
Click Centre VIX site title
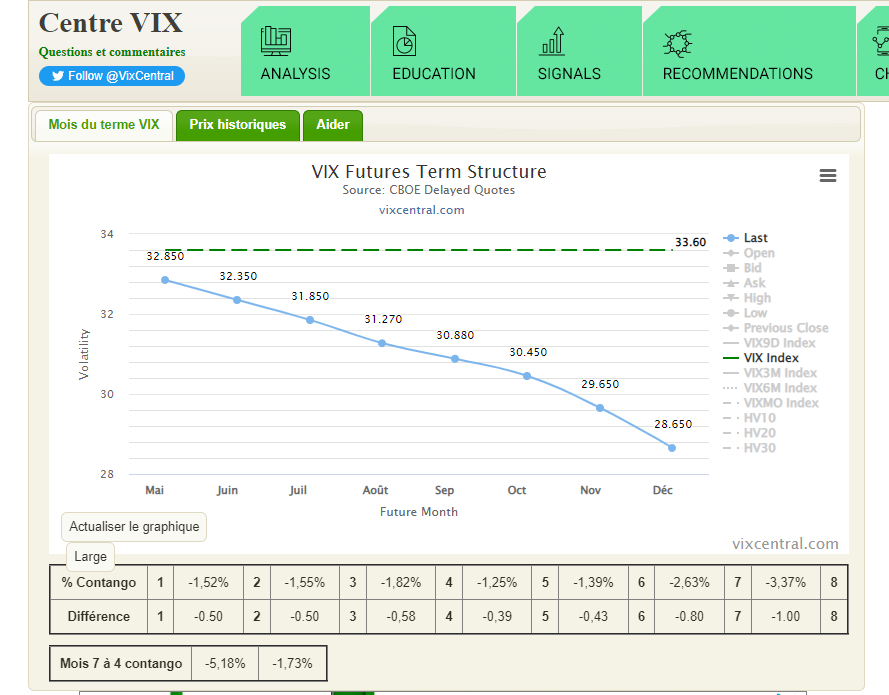pos(111,23)
